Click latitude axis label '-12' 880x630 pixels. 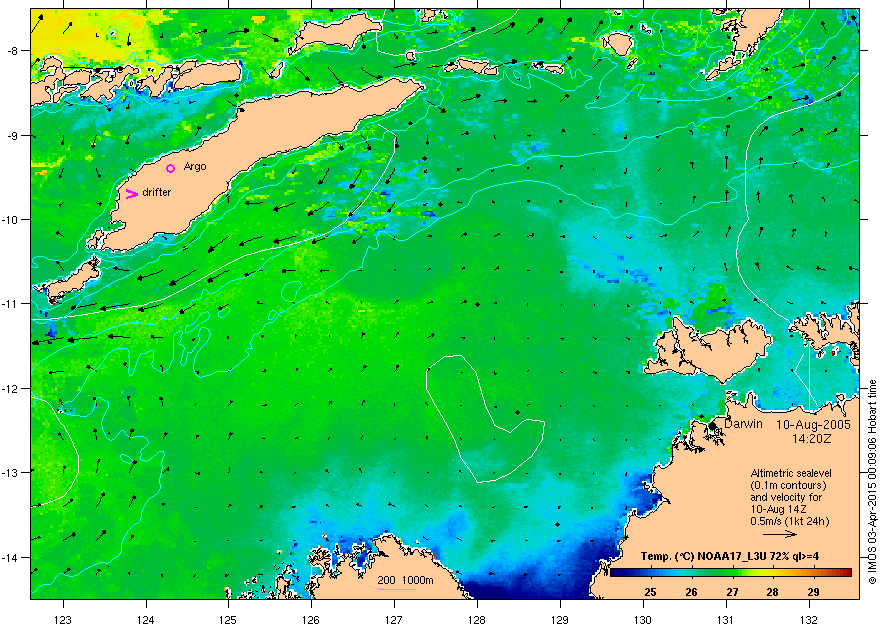pyautogui.click(x=10, y=389)
